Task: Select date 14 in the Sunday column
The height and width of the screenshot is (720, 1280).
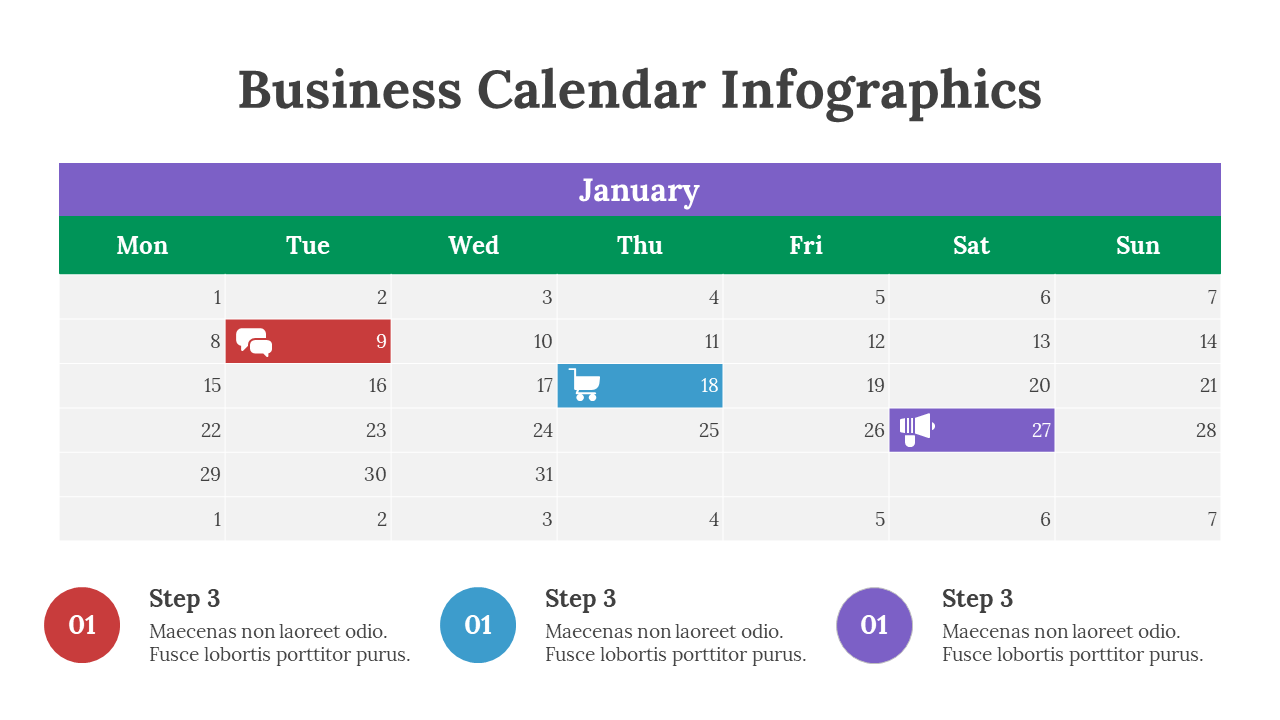Action: [1208, 342]
